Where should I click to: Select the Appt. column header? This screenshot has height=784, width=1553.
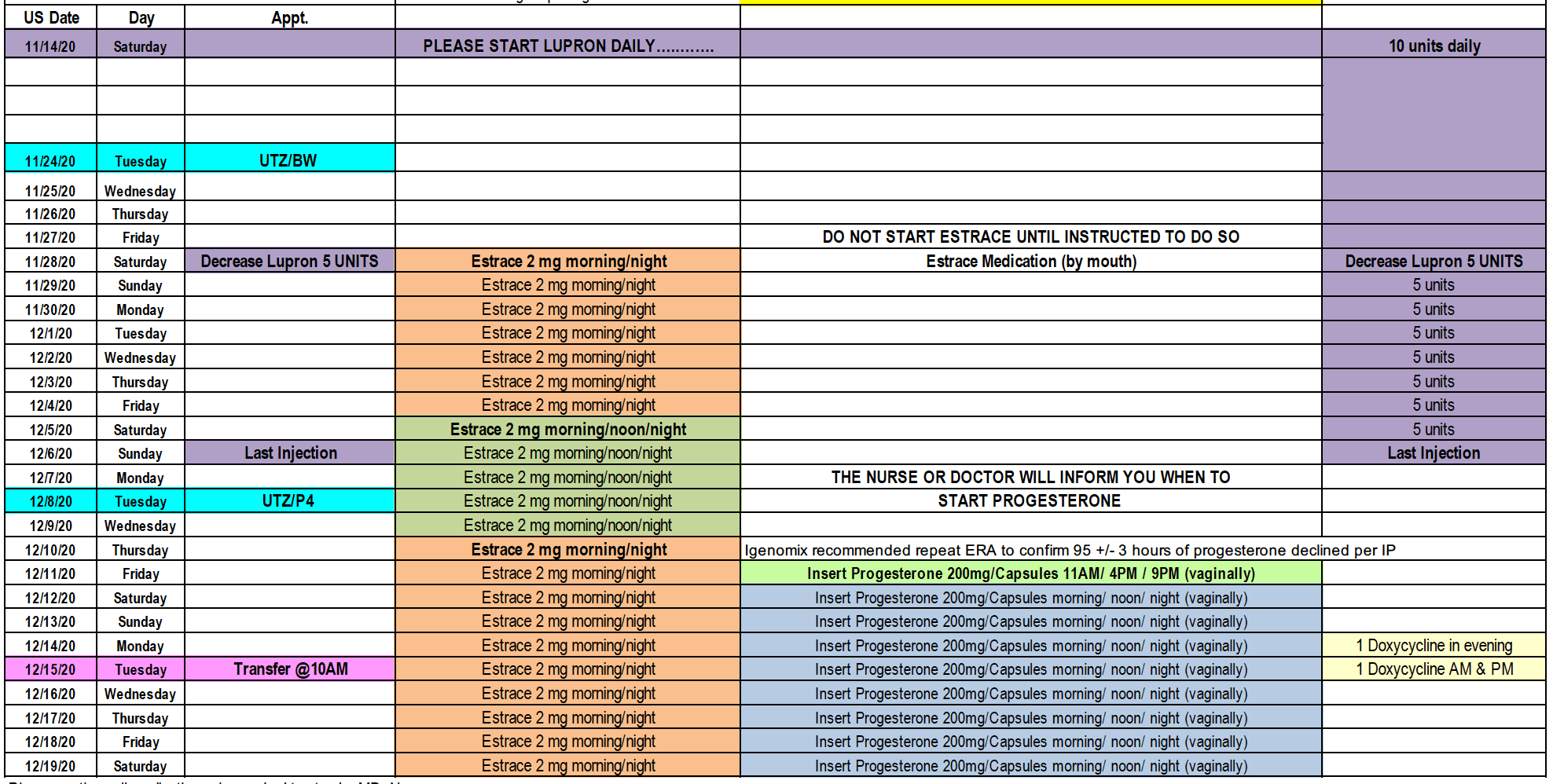click(289, 17)
